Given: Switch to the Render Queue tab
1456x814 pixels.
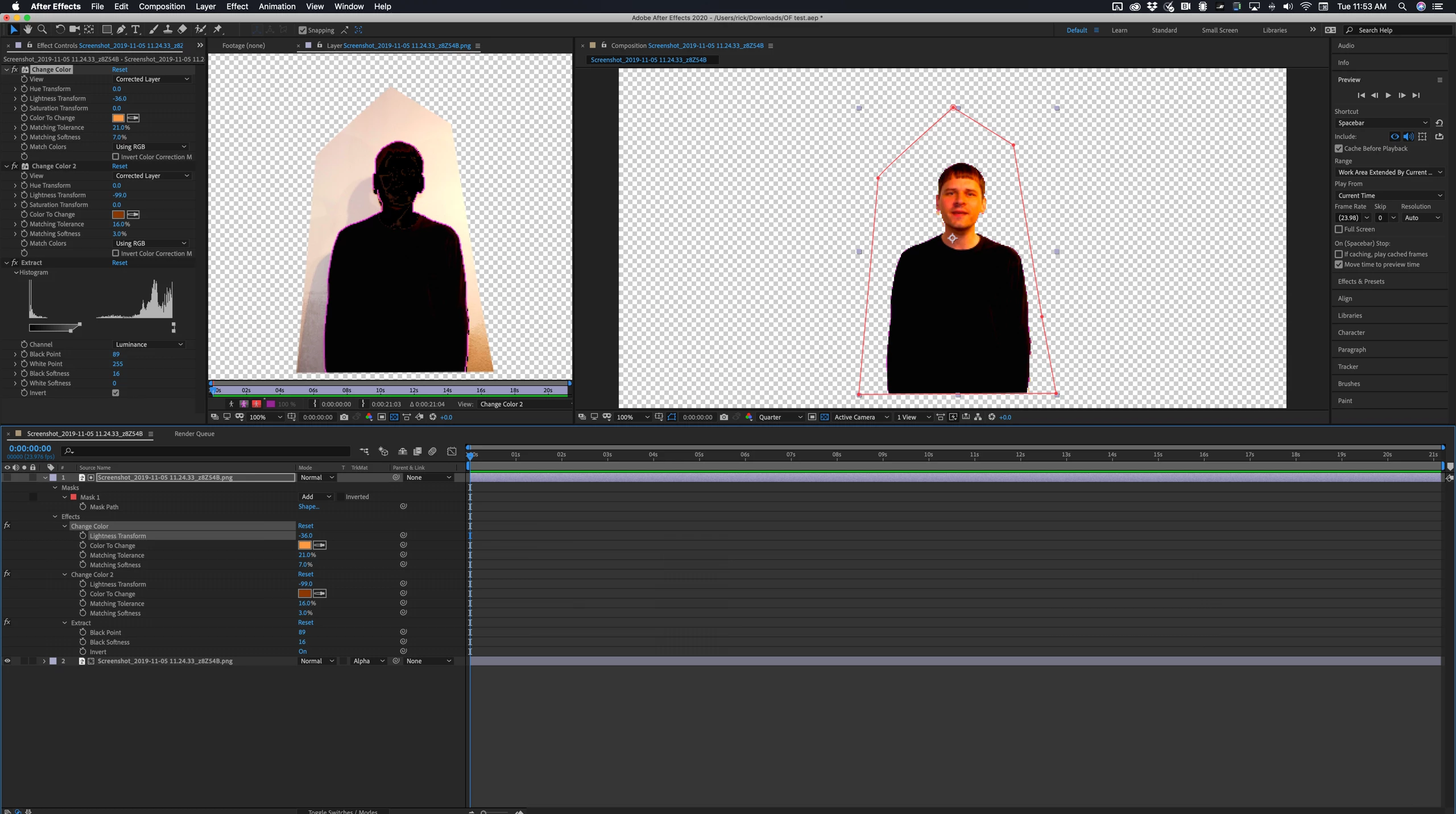Looking at the screenshot, I should click(194, 434).
